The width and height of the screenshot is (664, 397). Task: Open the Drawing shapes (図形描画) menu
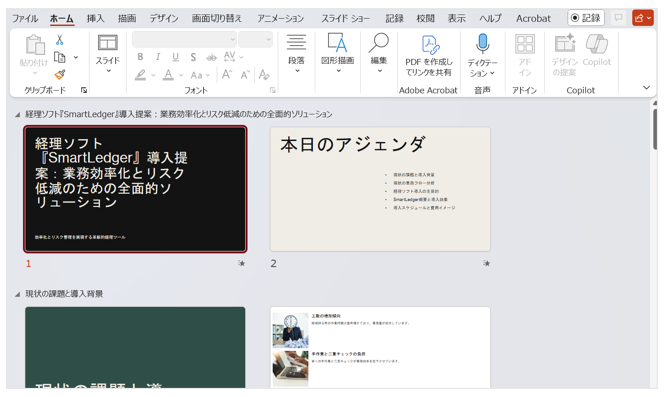click(338, 54)
